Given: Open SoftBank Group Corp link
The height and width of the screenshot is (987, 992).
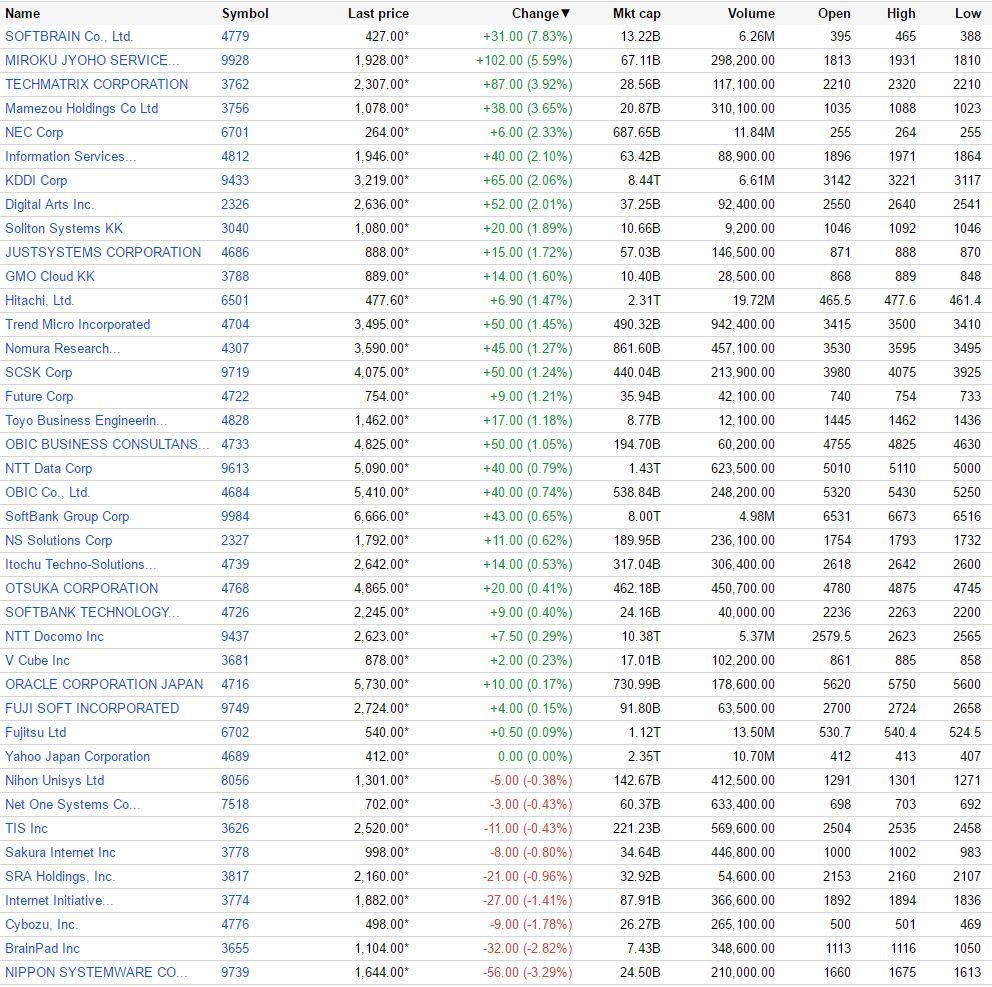Looking at the screenshot, I should pos(67,517).
